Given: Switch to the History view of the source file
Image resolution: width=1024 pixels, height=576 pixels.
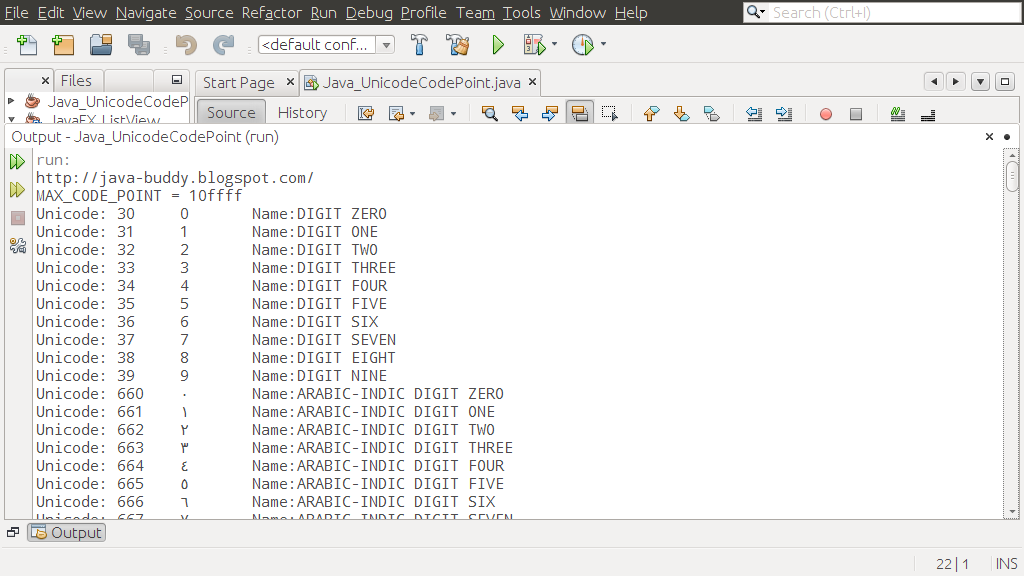Looking at the screenshot, I should (x=302, y=112).
